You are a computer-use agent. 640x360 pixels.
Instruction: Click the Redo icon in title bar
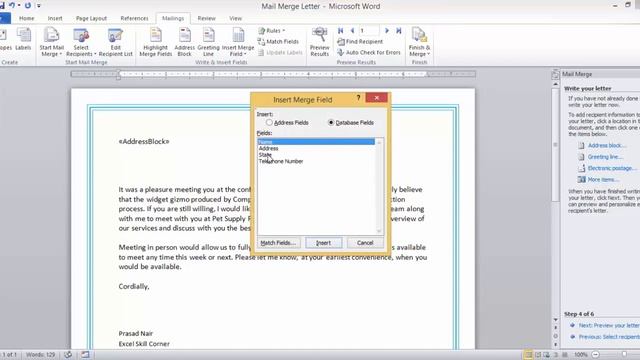(x=28, y=6)
